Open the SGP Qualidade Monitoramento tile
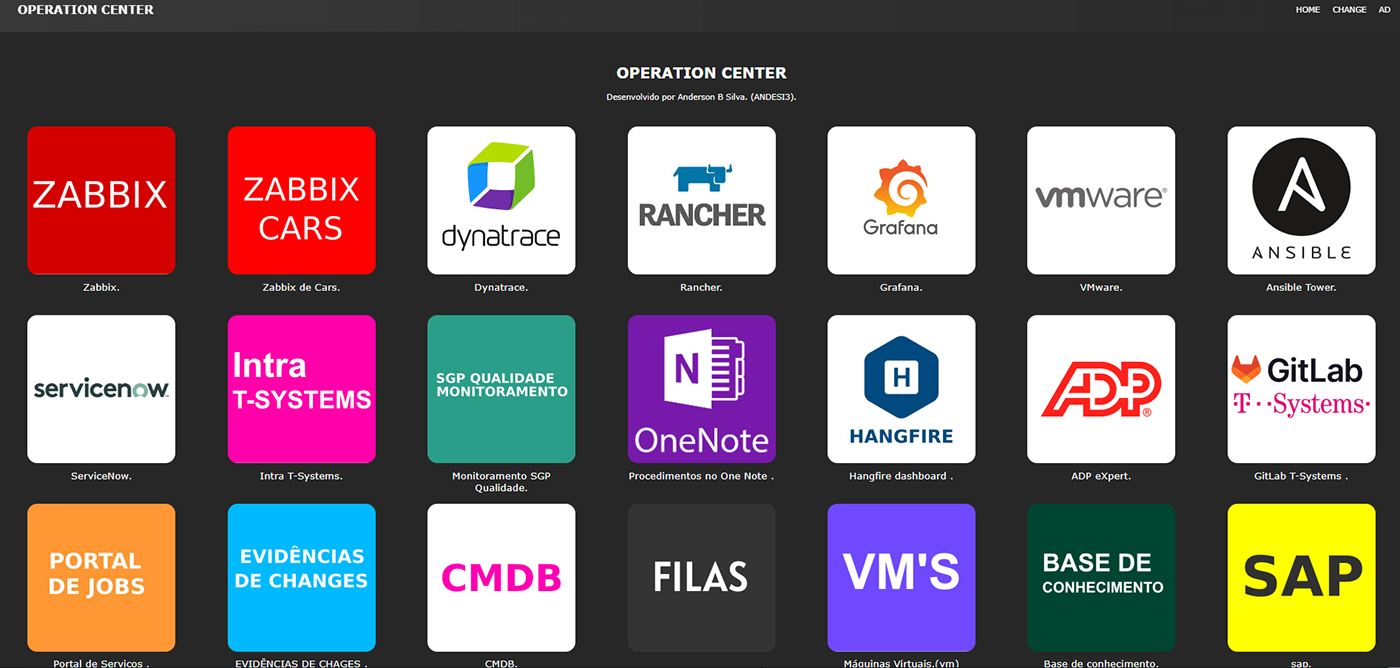Viewport: 1400px width, 668px height. pyautogui.click(x=501, y=389)
